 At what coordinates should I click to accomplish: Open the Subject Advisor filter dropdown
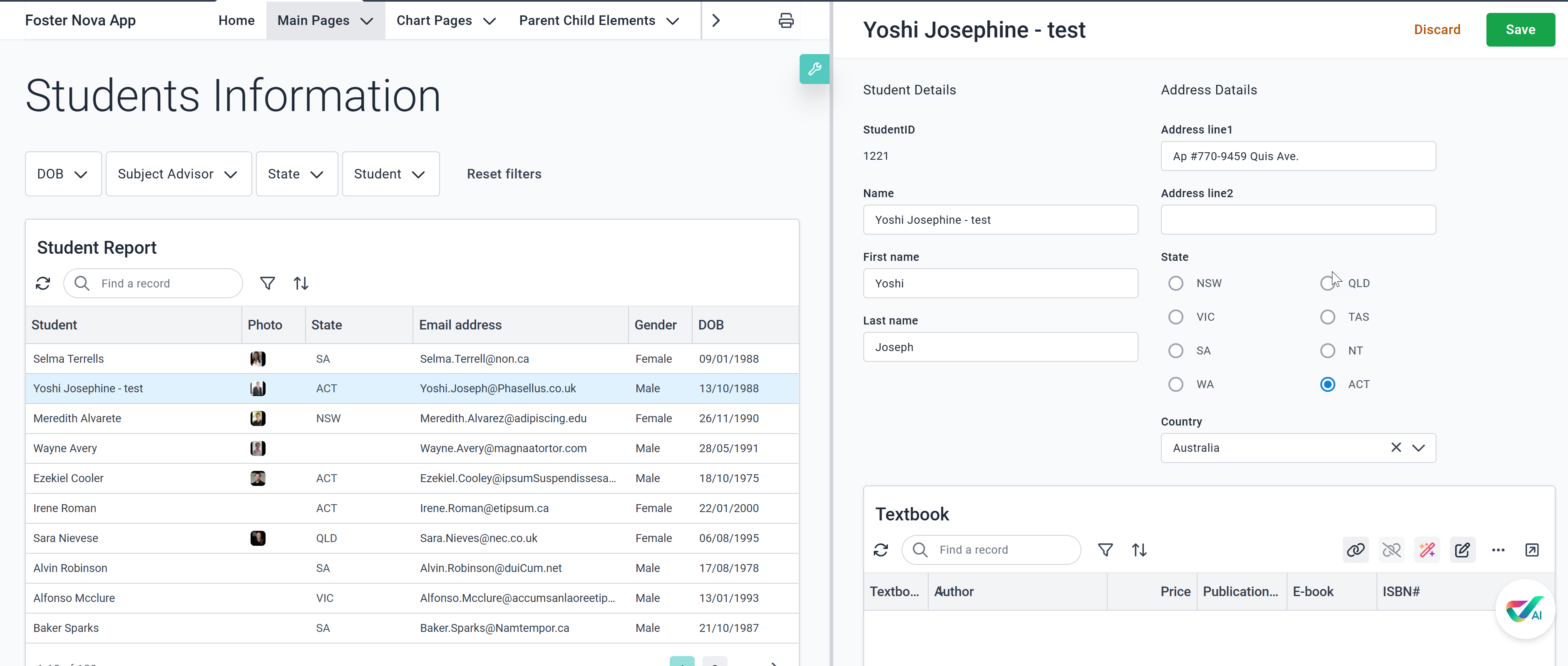(178, 174)
